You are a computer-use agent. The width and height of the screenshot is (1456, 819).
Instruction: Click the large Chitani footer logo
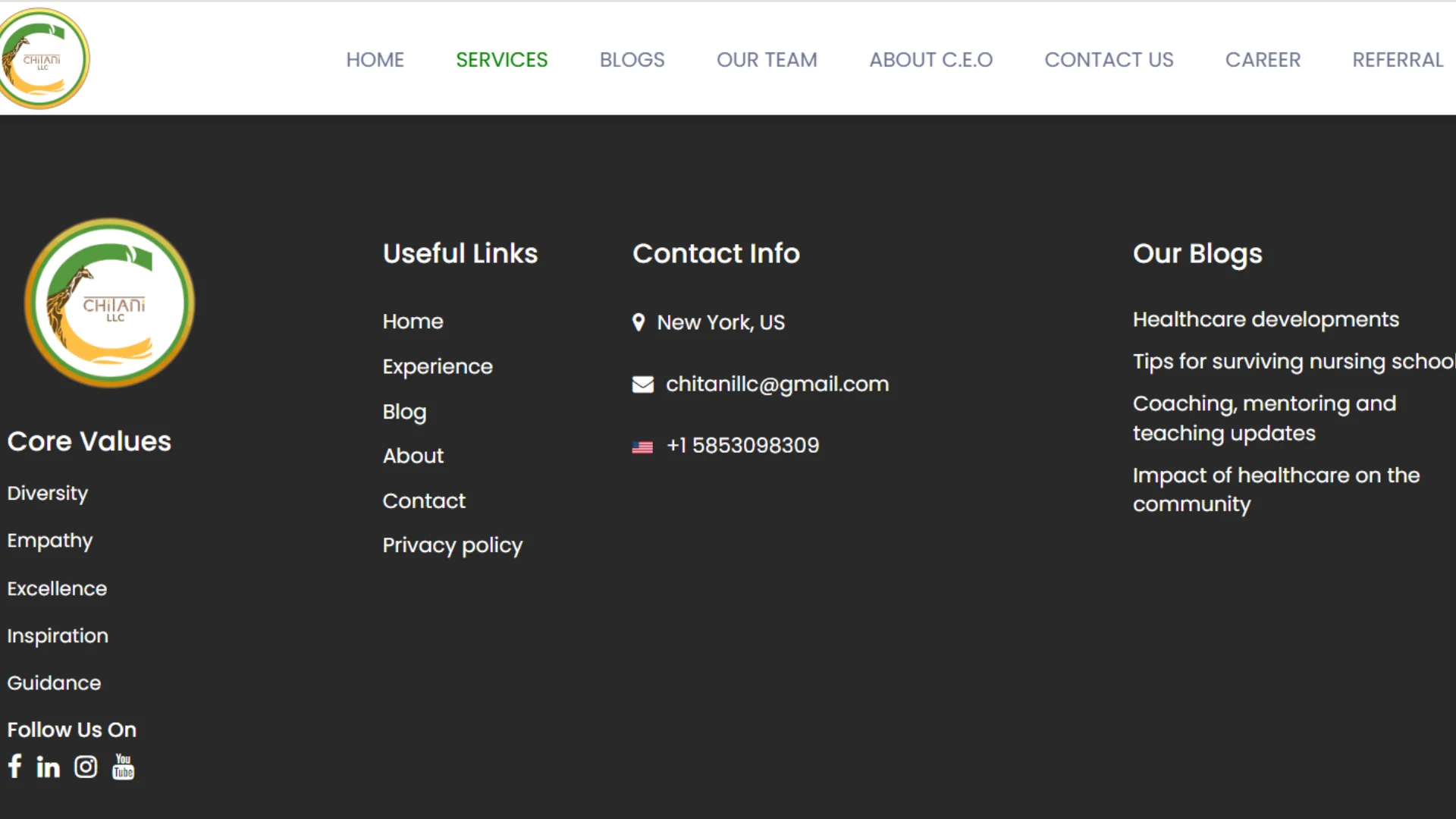point(110,303)
